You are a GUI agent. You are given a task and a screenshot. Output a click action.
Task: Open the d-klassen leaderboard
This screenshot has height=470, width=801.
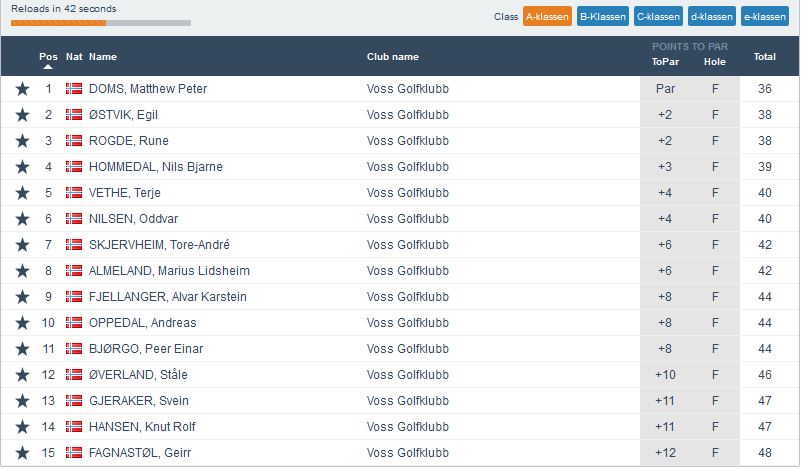[711, 17]
